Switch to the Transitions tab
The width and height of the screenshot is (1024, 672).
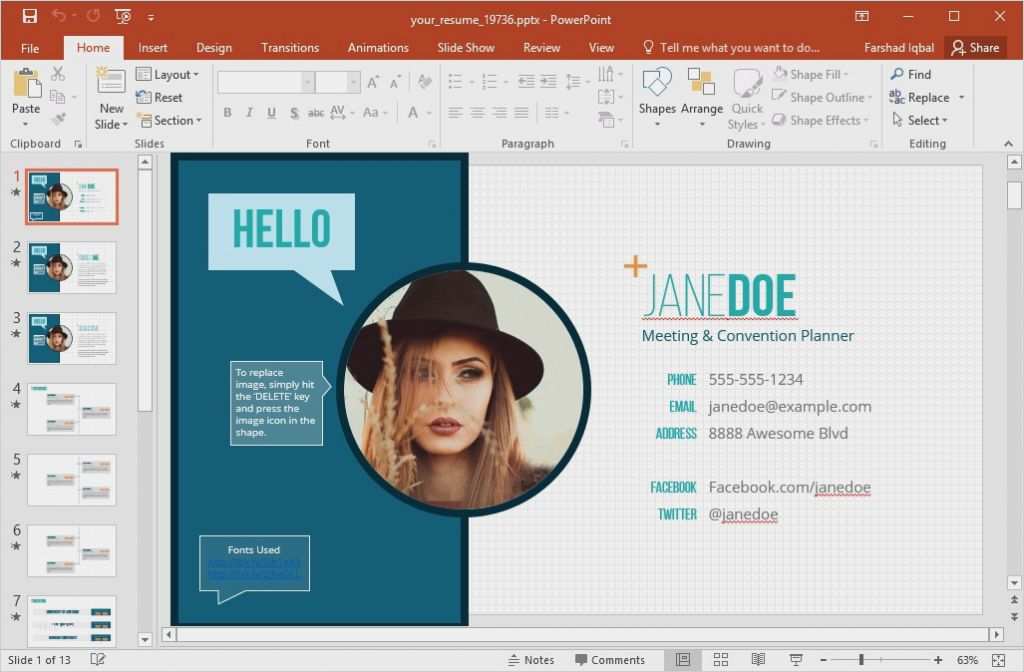pos(290,47)
